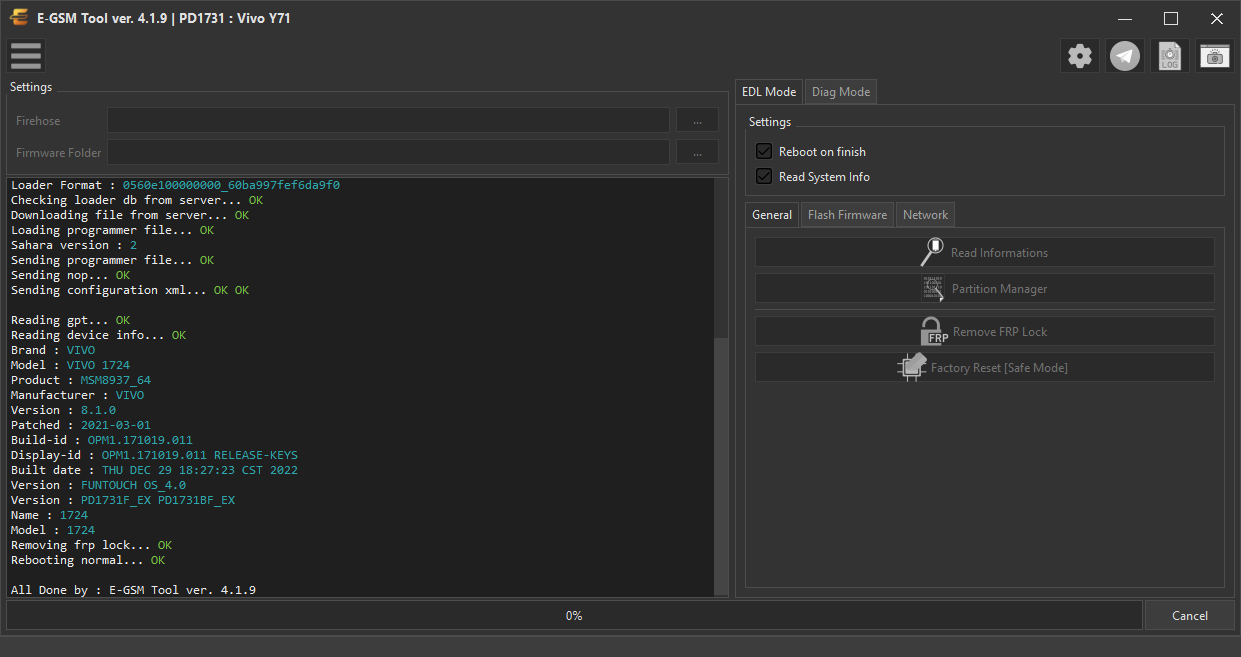The height and width of the screenshot is (657, 1241).
Task: Switch to EDL Mode tab
Action: 768,91
